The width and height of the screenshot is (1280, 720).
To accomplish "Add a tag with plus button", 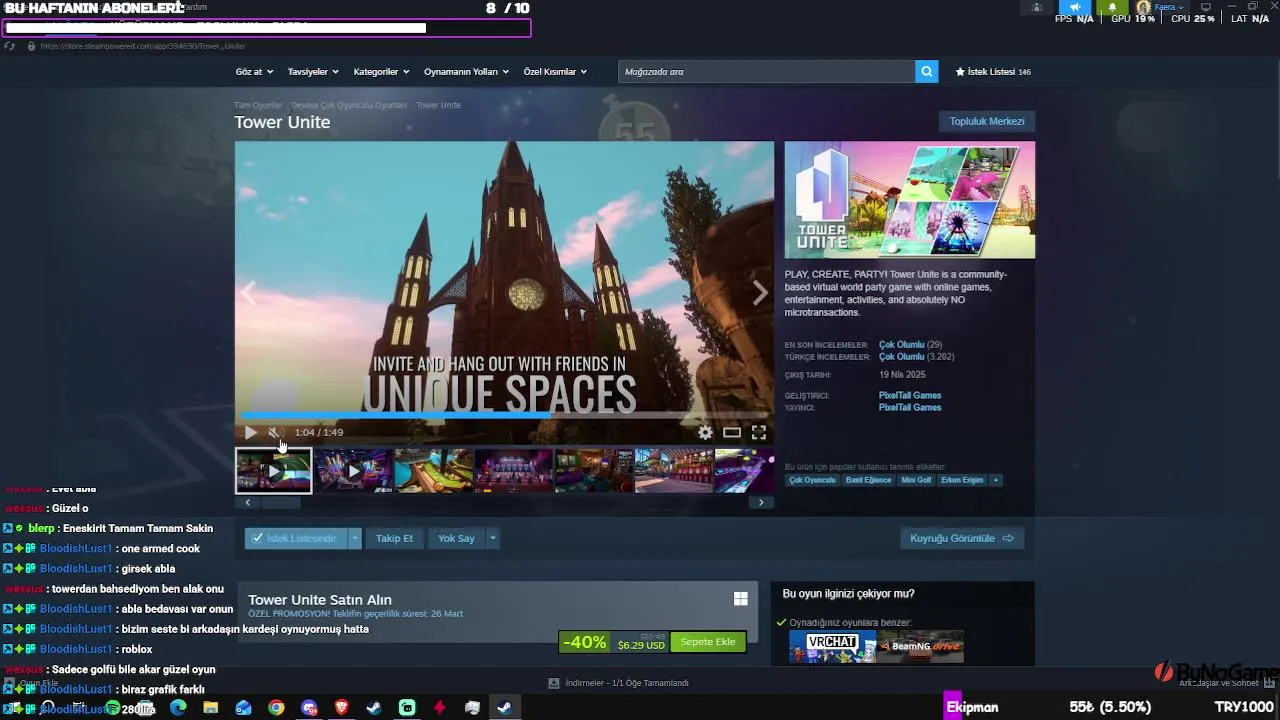I will (996, 480).
